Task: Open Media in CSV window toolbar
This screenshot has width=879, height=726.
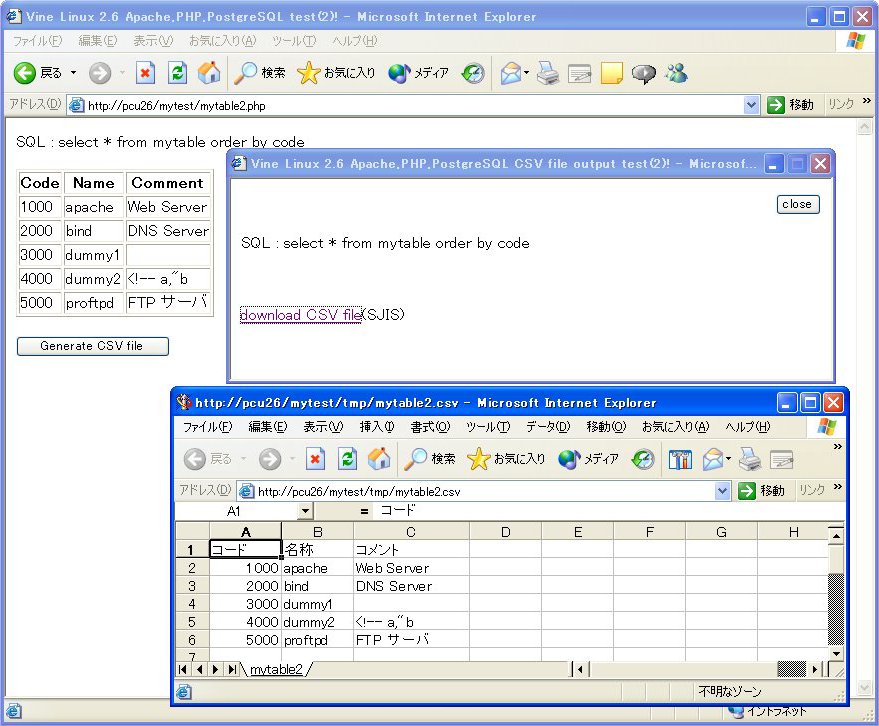Action: (x=588, y=459)
